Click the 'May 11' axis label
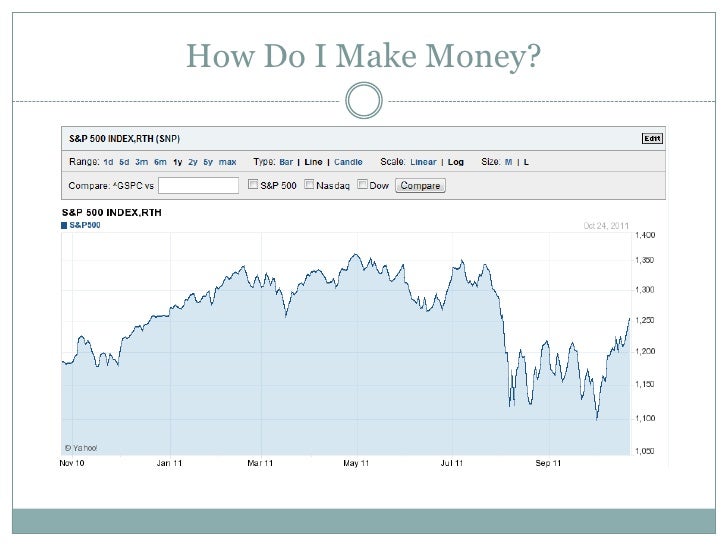The width and height of the screenshot is (728, 546). pos(356,463)
